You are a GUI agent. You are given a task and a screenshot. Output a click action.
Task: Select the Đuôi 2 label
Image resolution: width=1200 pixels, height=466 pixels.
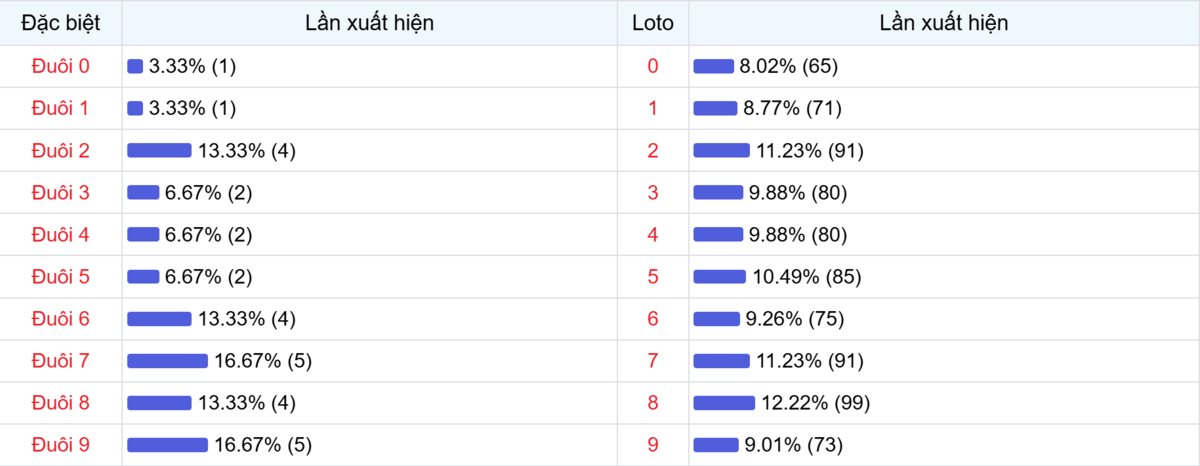(61, 151)
